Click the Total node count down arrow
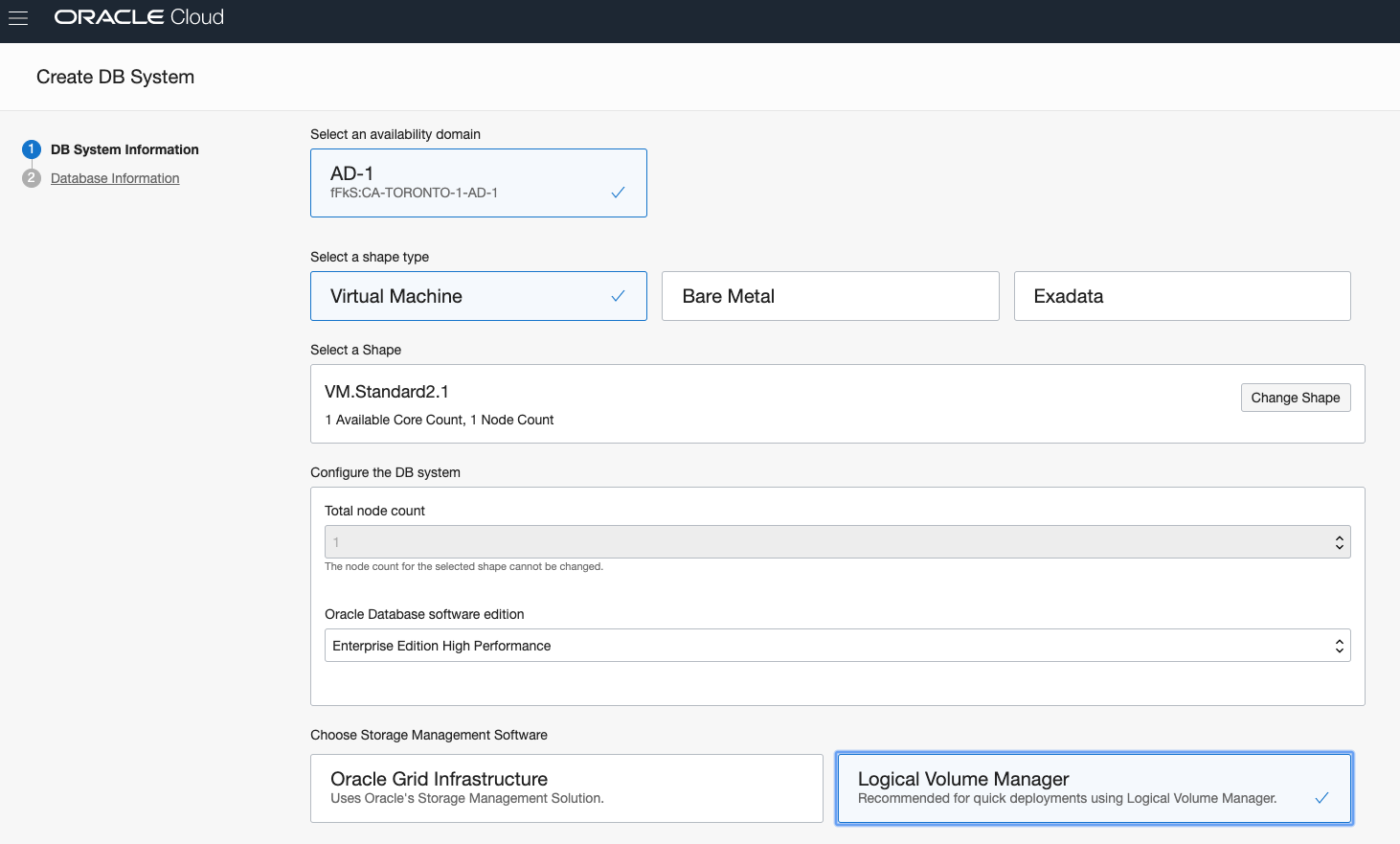1400x844 pixels. [x=1339, y=547]
